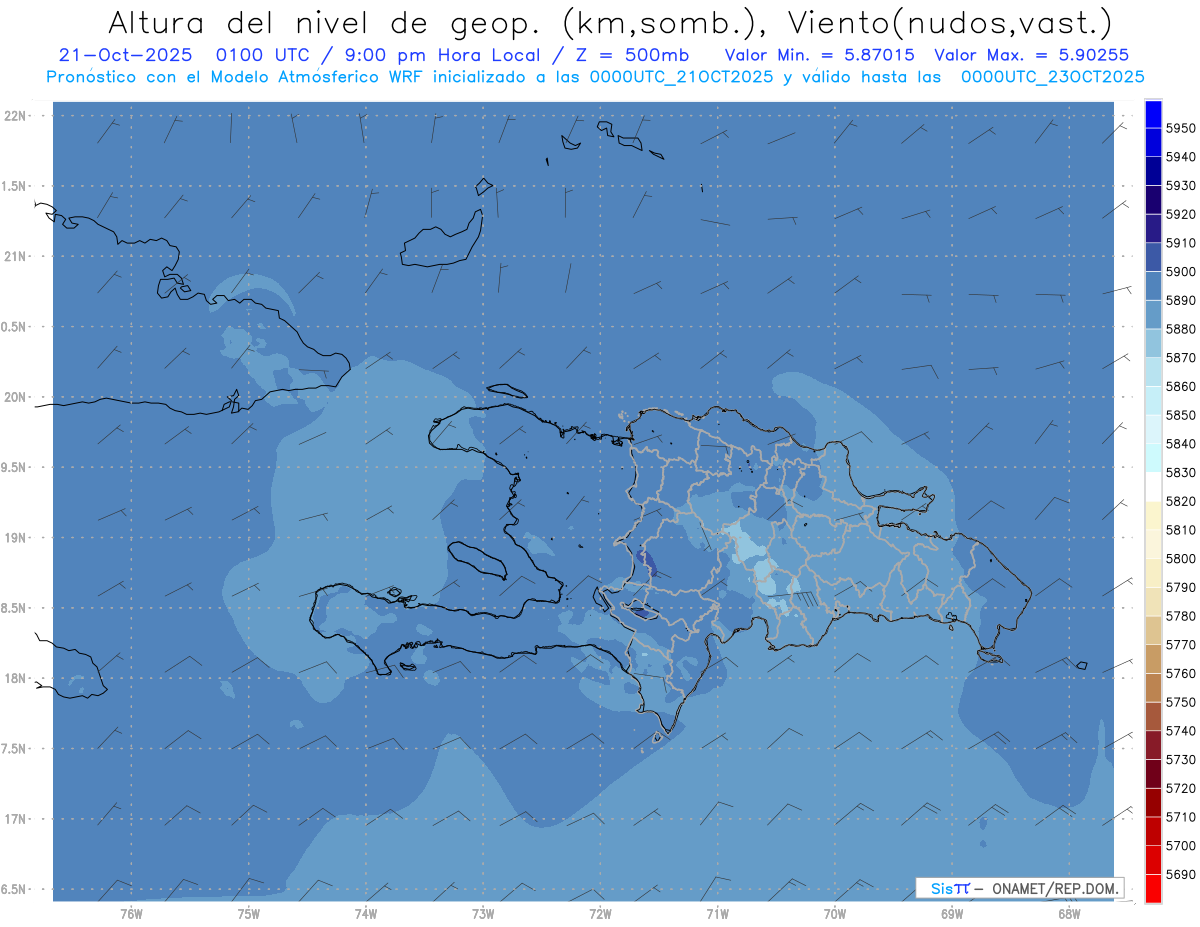The image size is (1200, 927).
Task: Select the '5710' colorbar value
Action: point(1181,817)
